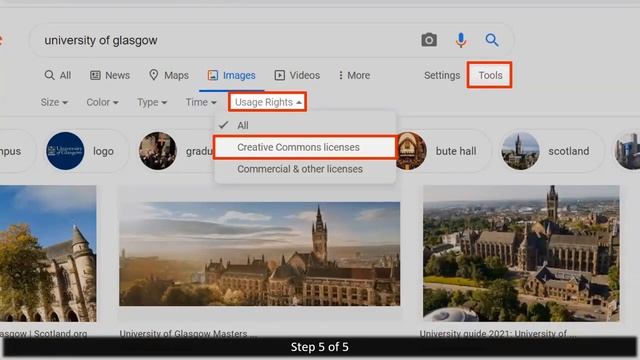Screen dimensions: 640x360
Task: Expand the More menu
Action: coord(354,75)
